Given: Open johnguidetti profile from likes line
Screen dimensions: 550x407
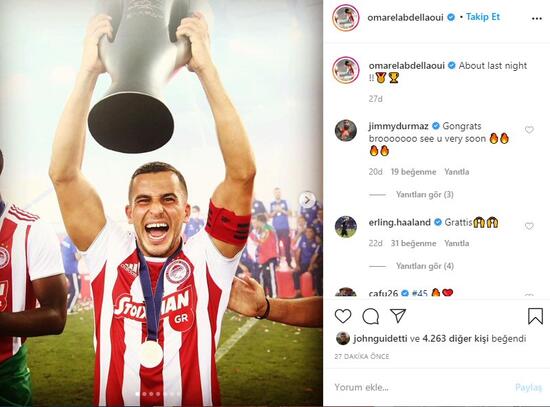Looking at the screenshot, I should pyautogui.click(x=380, y=339).
